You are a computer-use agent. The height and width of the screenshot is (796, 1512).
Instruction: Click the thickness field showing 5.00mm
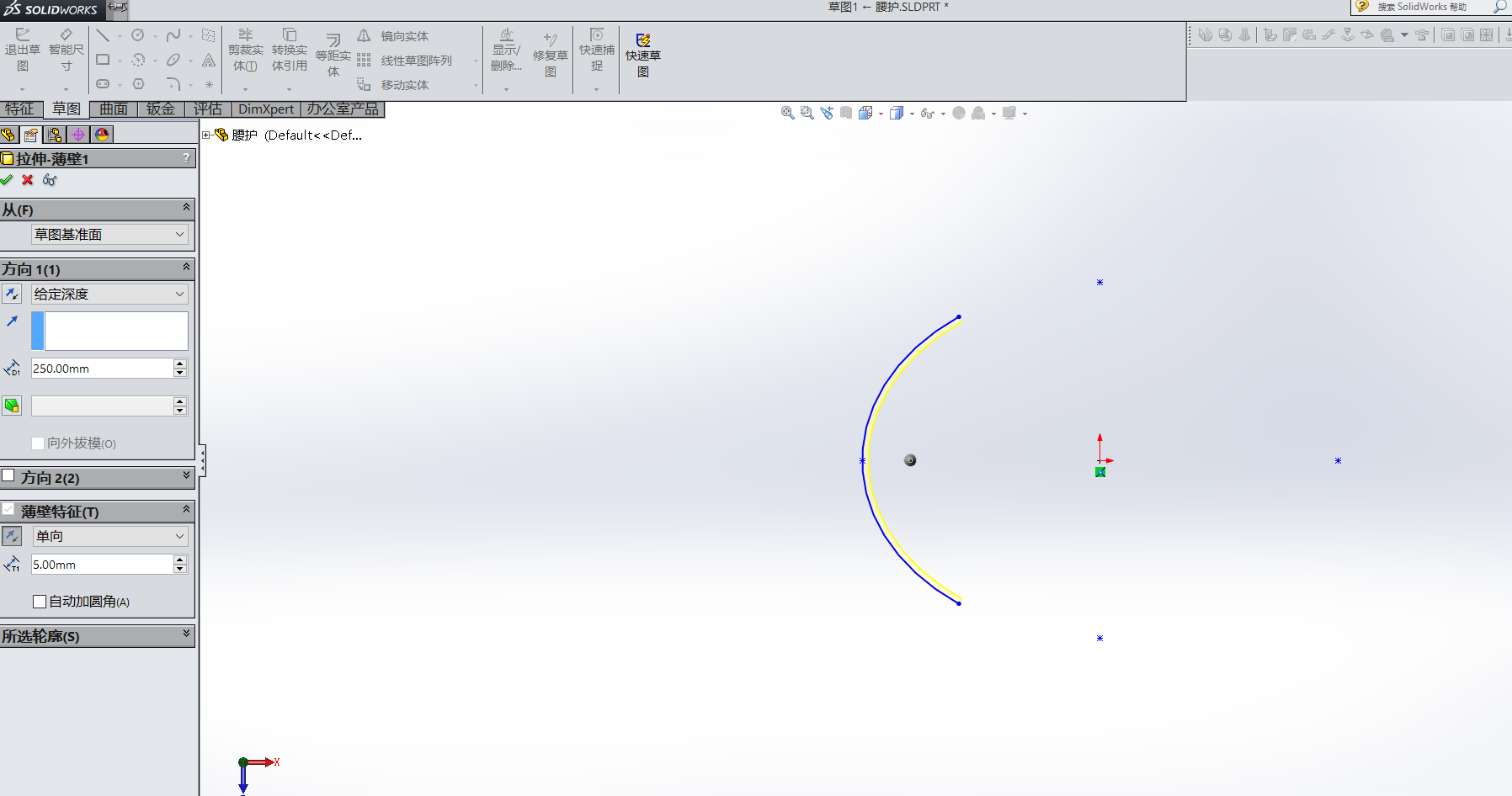102,565
